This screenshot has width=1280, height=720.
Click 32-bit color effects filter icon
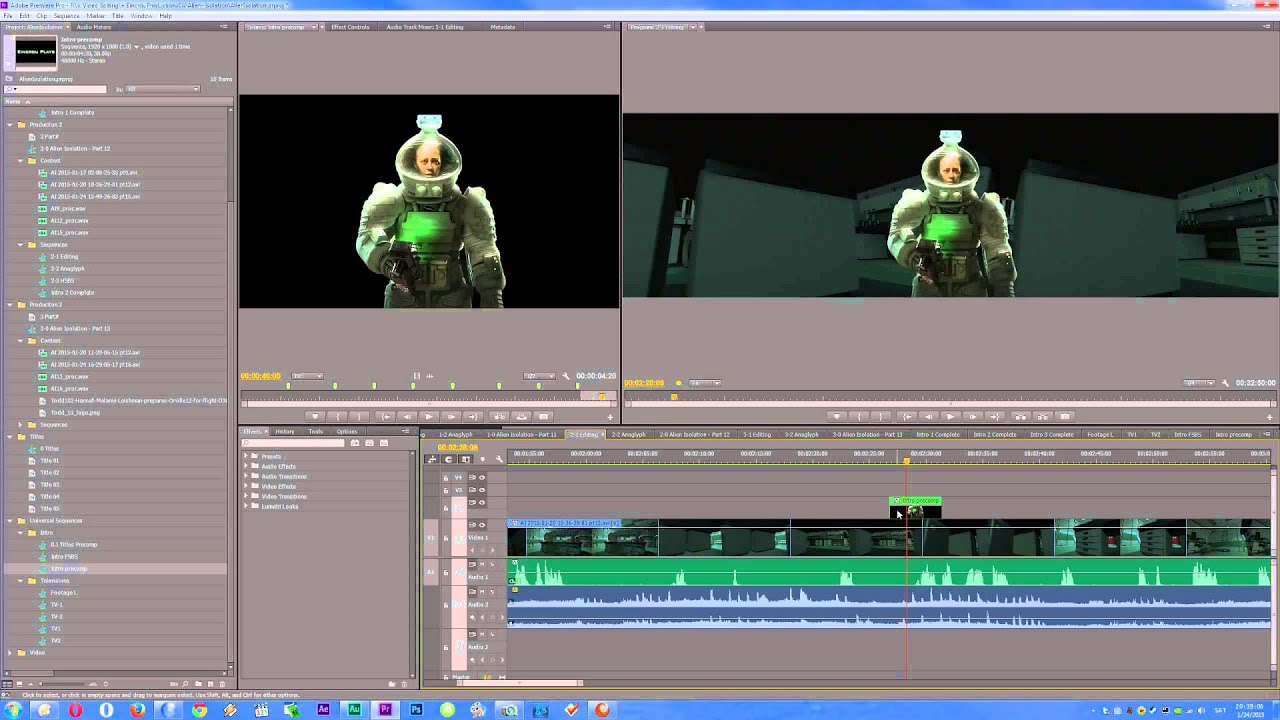click(369, 443)
